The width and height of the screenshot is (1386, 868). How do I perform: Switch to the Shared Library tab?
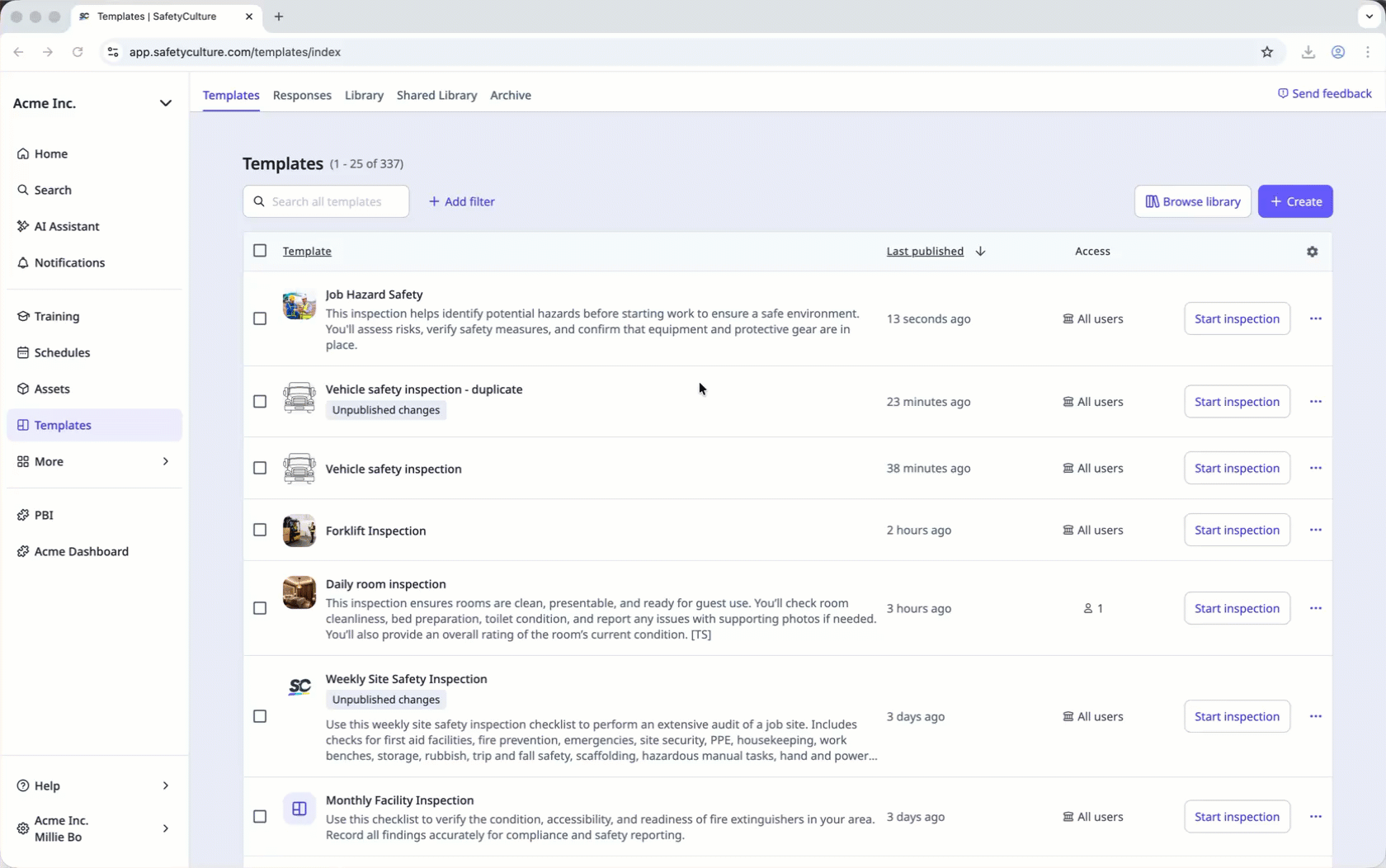click(436, 95)
